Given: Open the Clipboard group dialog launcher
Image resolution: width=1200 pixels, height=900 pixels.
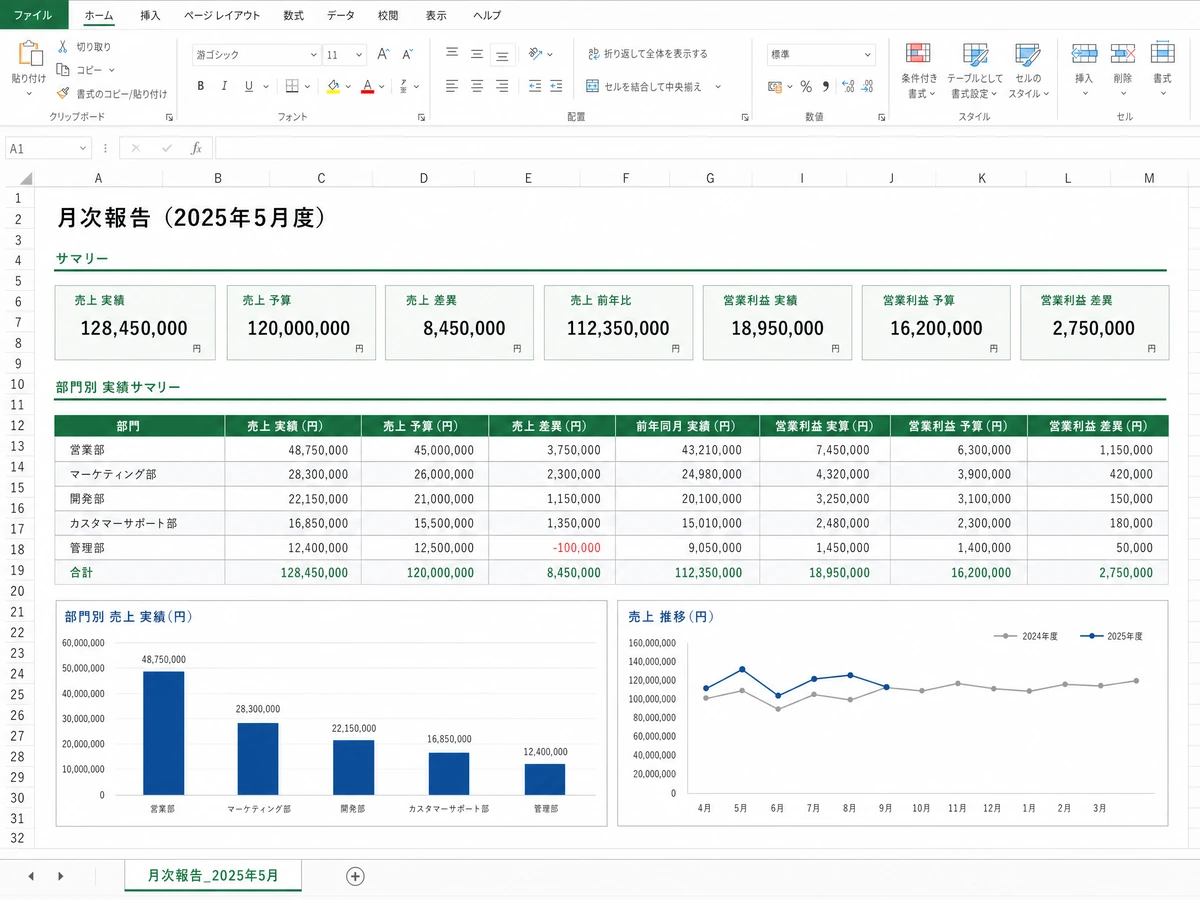Looking at the screenshot, I should point(169,117).
